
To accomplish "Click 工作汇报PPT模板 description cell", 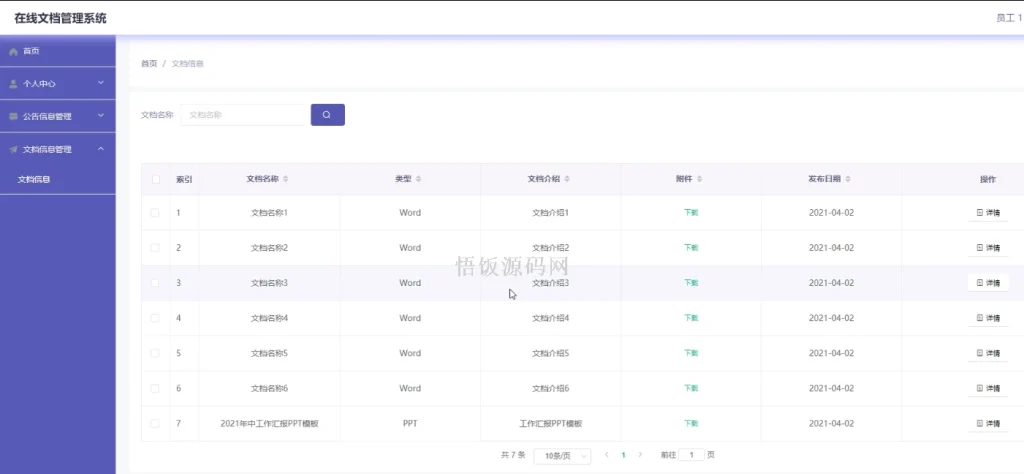I will 551,424.
